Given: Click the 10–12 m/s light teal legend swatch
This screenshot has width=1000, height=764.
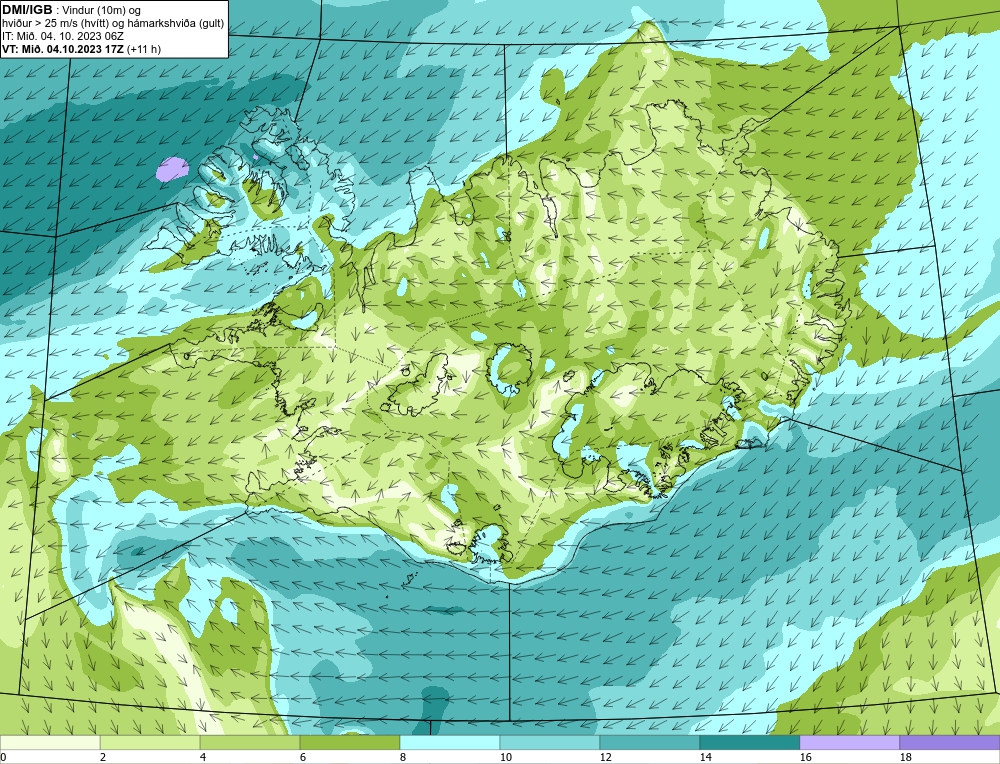Looking at the screenshot, I should tap(550, 742).
